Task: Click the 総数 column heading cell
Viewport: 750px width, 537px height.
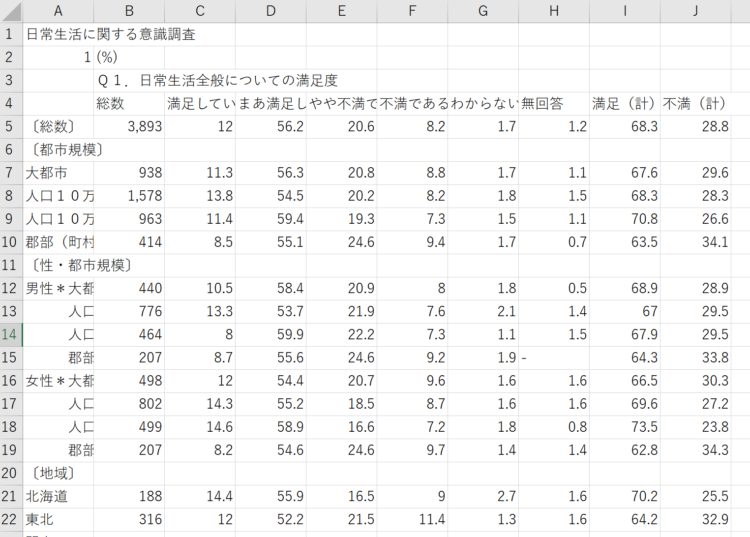Action: pyautogui.click(x=110, y=103)
